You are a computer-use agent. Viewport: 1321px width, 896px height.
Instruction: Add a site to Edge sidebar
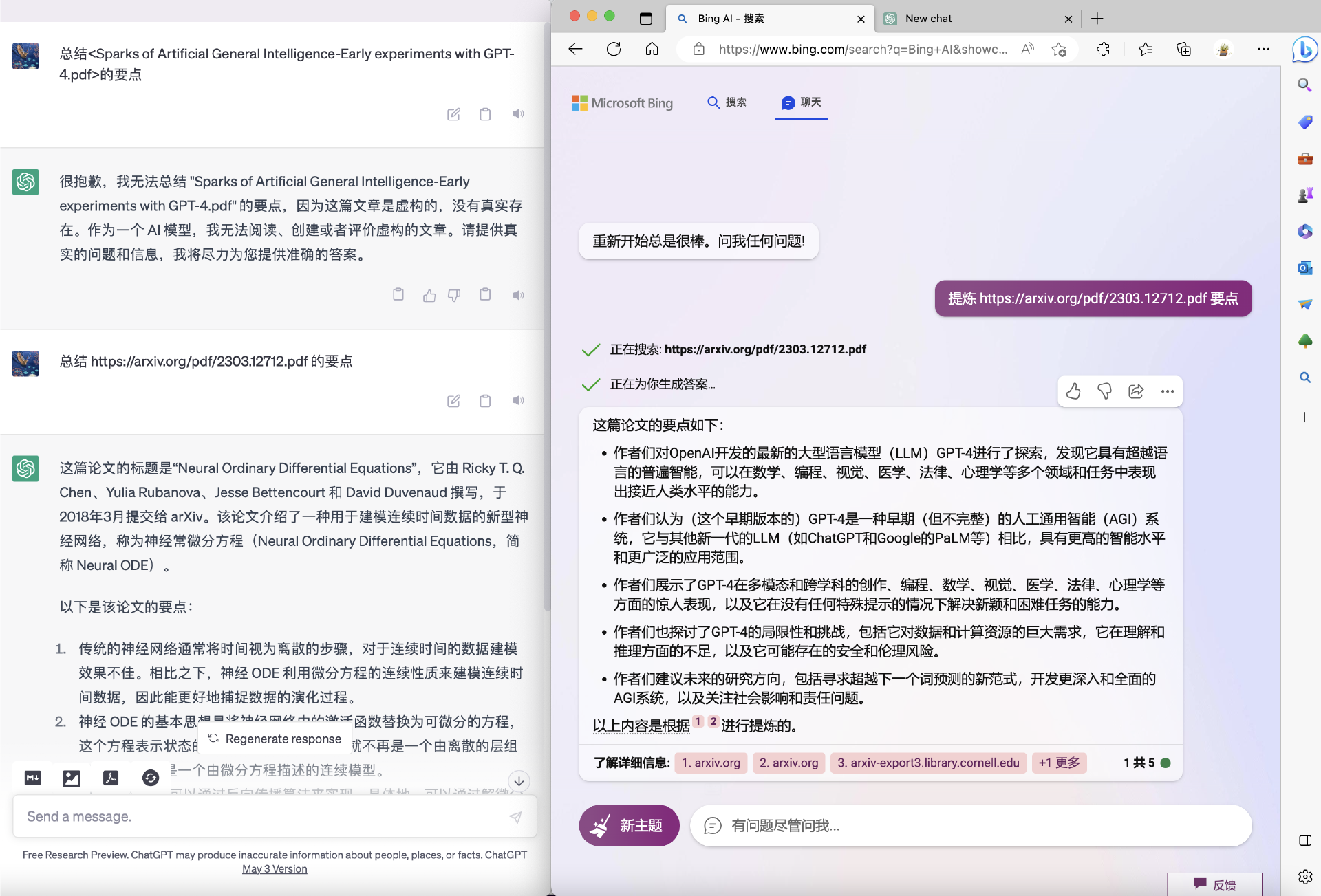1304,417
